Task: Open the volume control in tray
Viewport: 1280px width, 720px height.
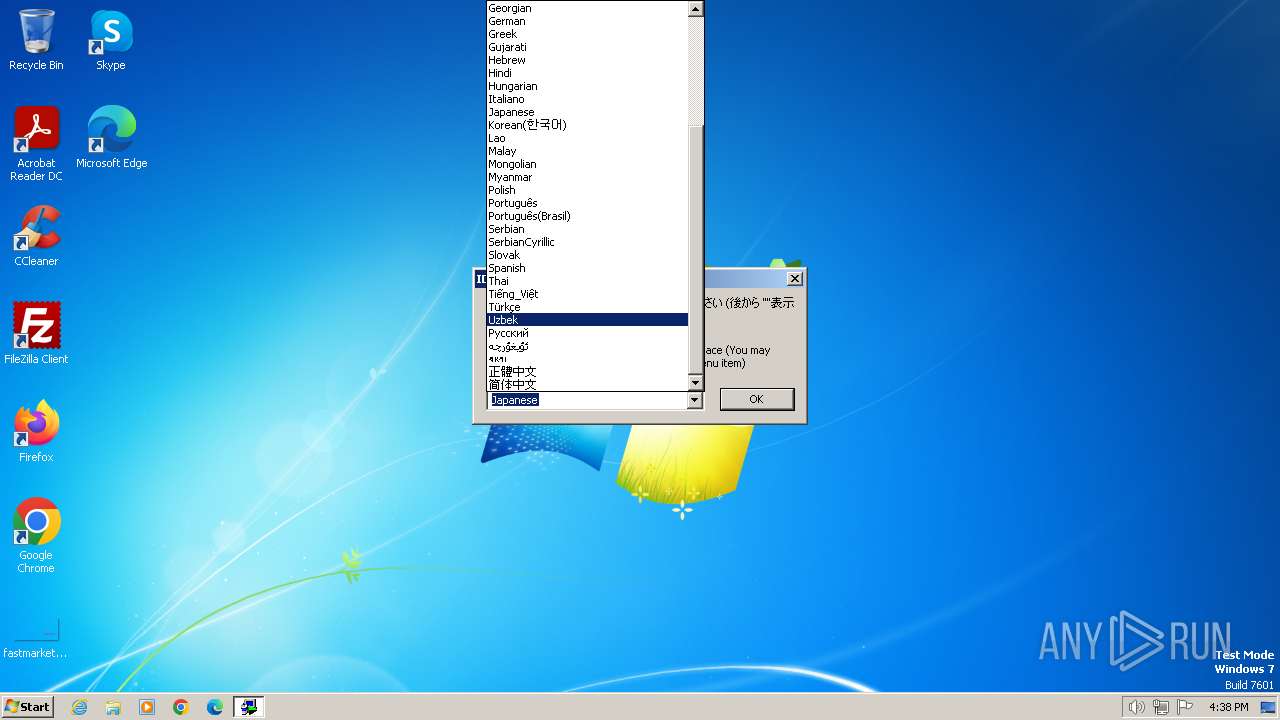Action: tap(1136, 707)
